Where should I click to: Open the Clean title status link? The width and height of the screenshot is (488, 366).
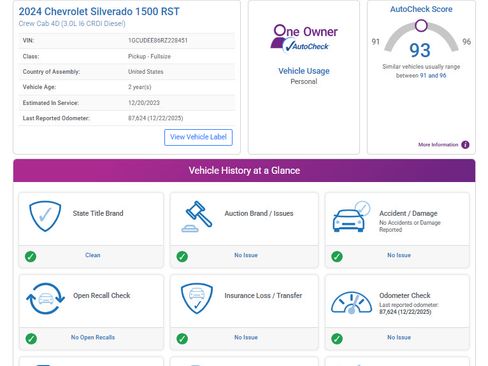[93, 255]
